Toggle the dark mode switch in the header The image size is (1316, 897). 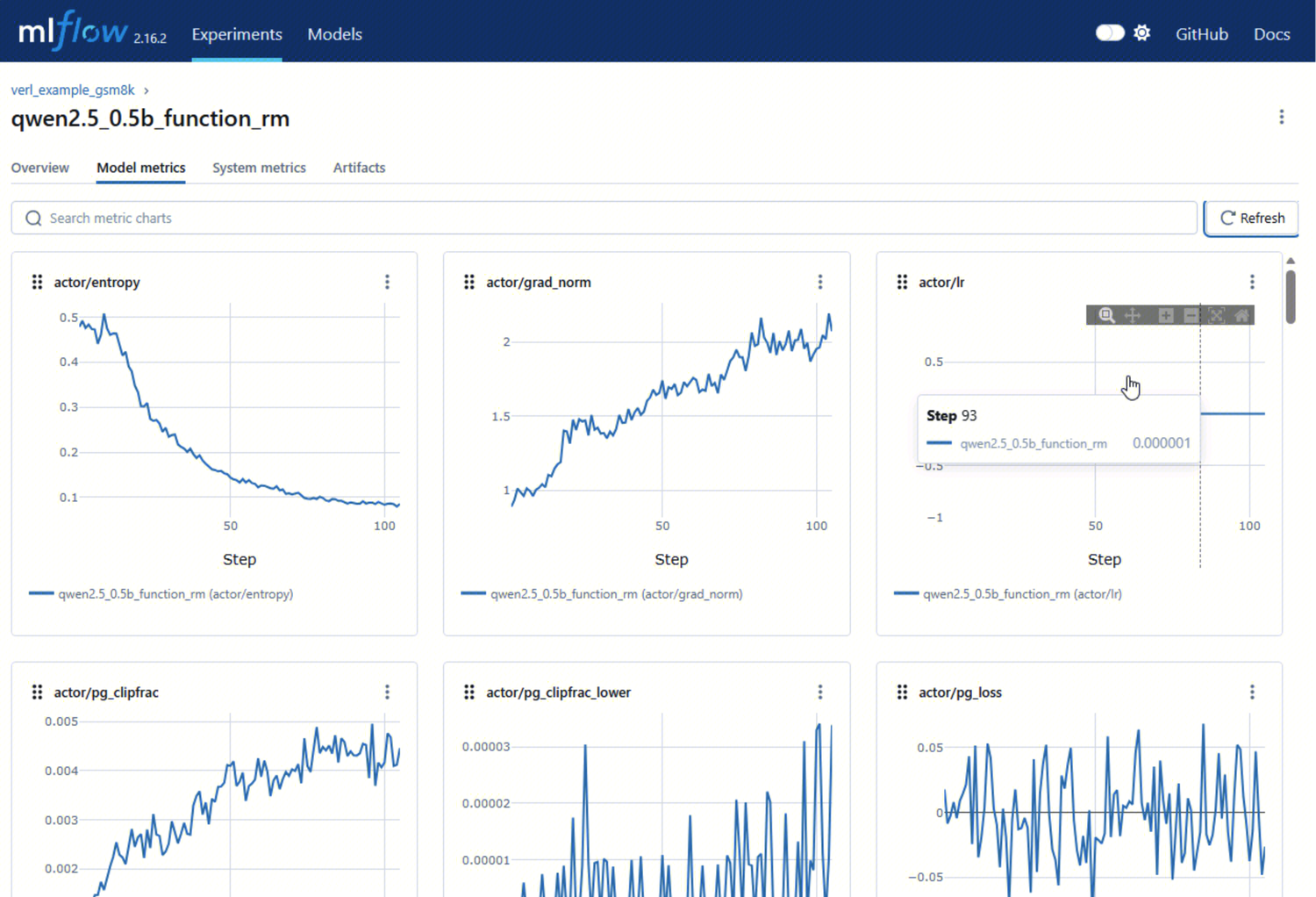pyautogui.click(x=1110, y=32)
